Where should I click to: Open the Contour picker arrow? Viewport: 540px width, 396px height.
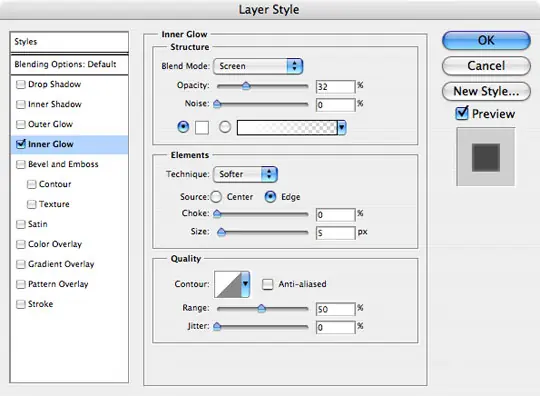point(245,284)
